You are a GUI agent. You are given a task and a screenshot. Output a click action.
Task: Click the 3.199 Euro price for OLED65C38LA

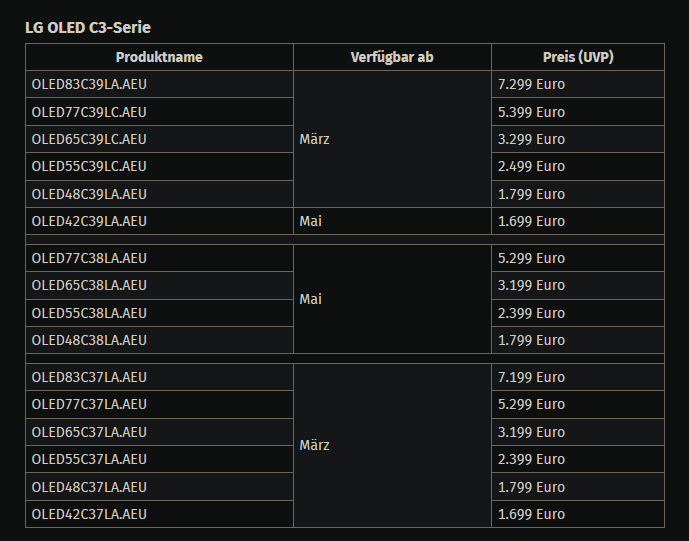pos(578,286)
